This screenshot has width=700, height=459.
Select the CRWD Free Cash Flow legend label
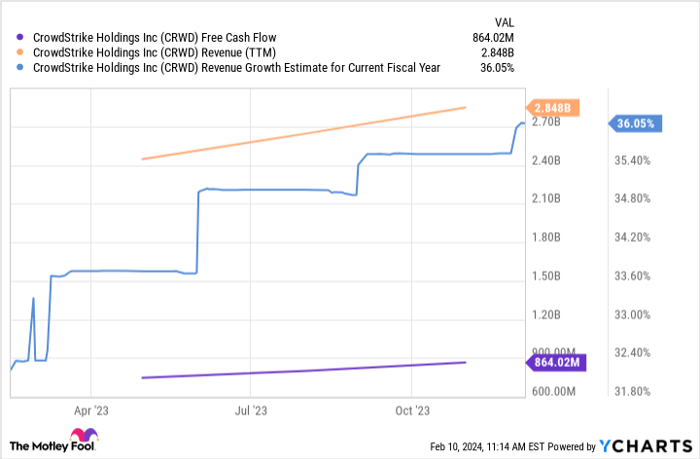pos(155,38)
